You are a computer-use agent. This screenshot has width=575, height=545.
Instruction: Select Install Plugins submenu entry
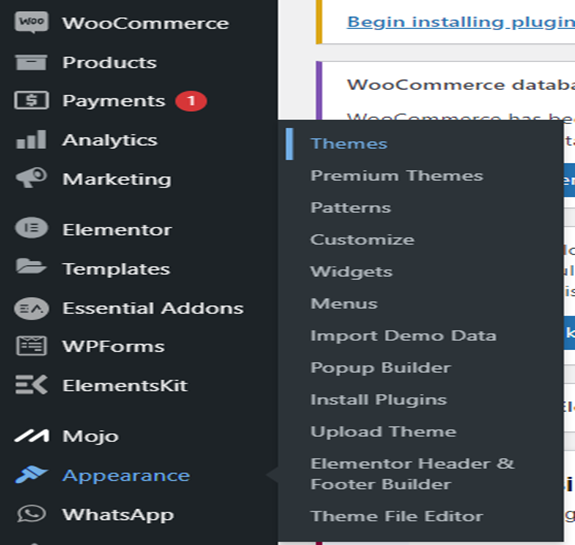point(378,400)
